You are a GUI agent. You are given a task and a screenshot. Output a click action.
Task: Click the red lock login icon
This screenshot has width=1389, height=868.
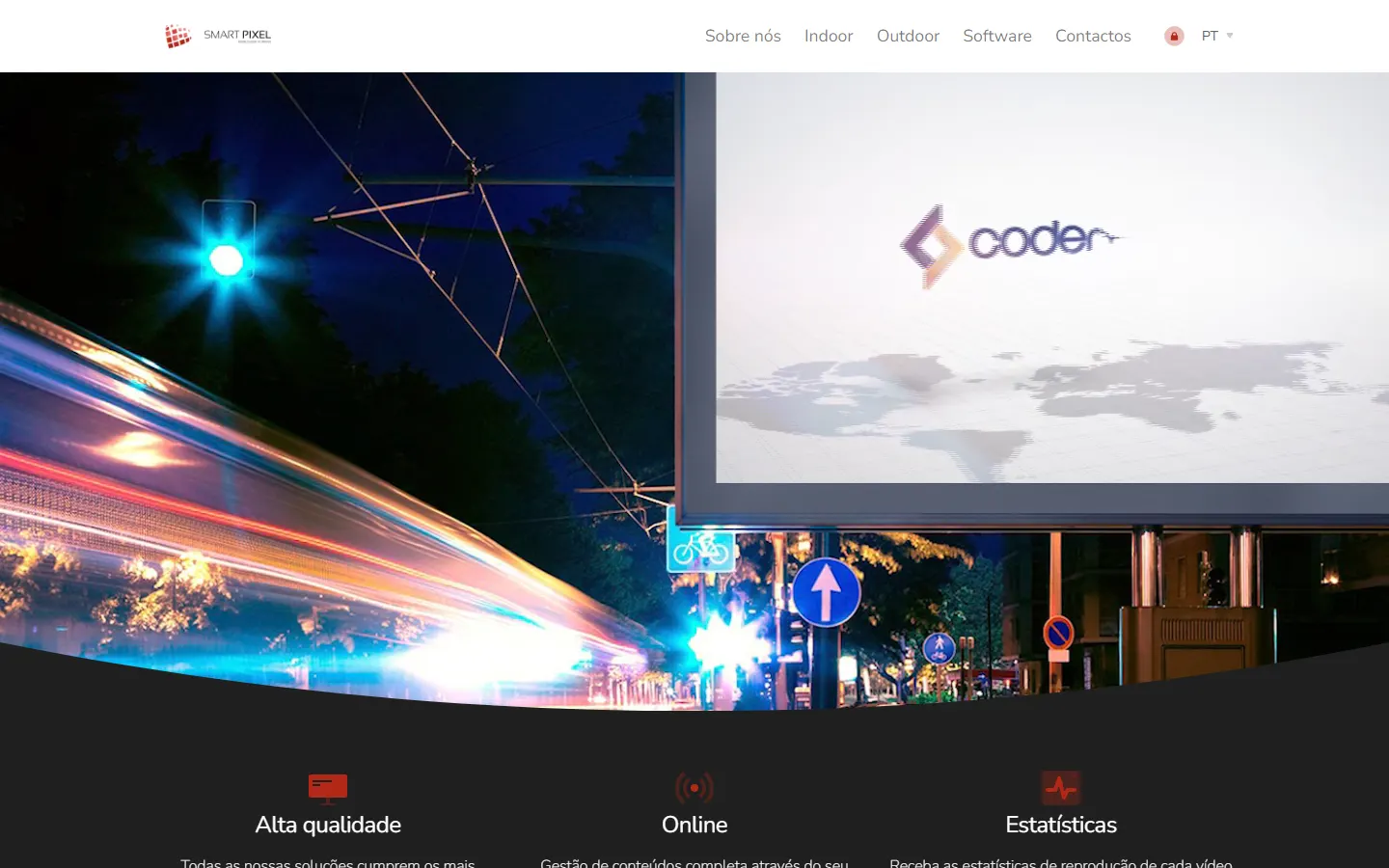[1174, 36]
